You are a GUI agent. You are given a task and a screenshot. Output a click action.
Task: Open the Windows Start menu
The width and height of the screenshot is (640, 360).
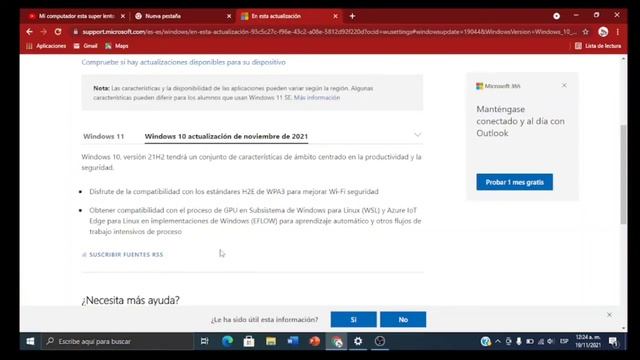pos(30,341)
